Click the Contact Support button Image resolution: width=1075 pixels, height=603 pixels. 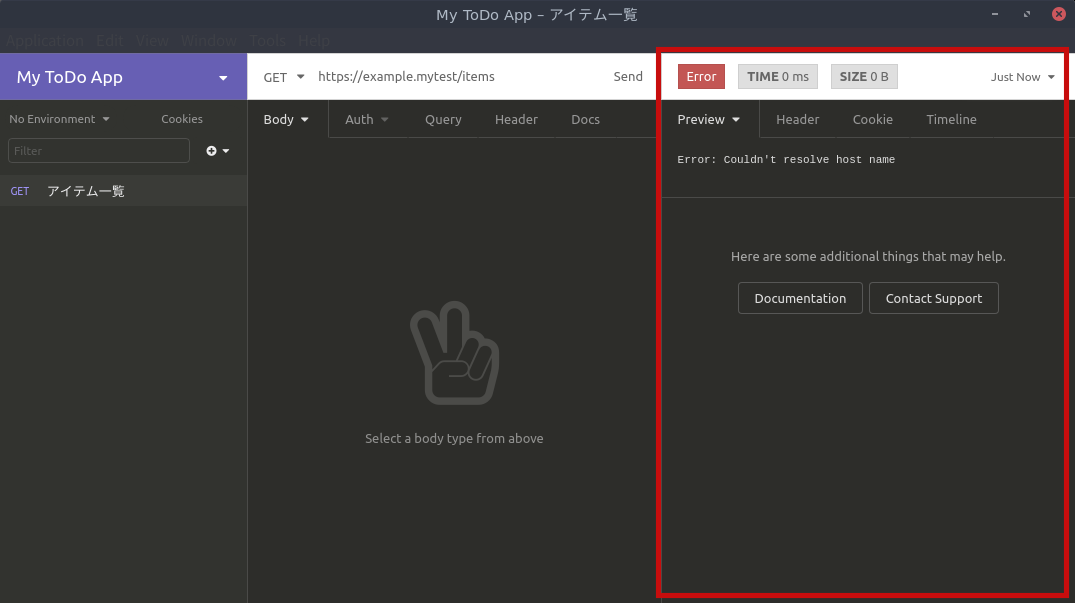click(x=933, y=298)
